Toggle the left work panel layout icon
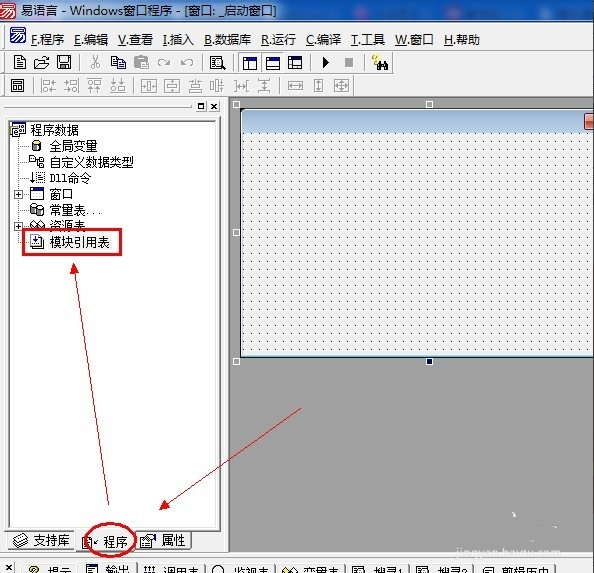The height and width of the screenshot is (573, 594). pyautogui.click(x=250, y=63)
